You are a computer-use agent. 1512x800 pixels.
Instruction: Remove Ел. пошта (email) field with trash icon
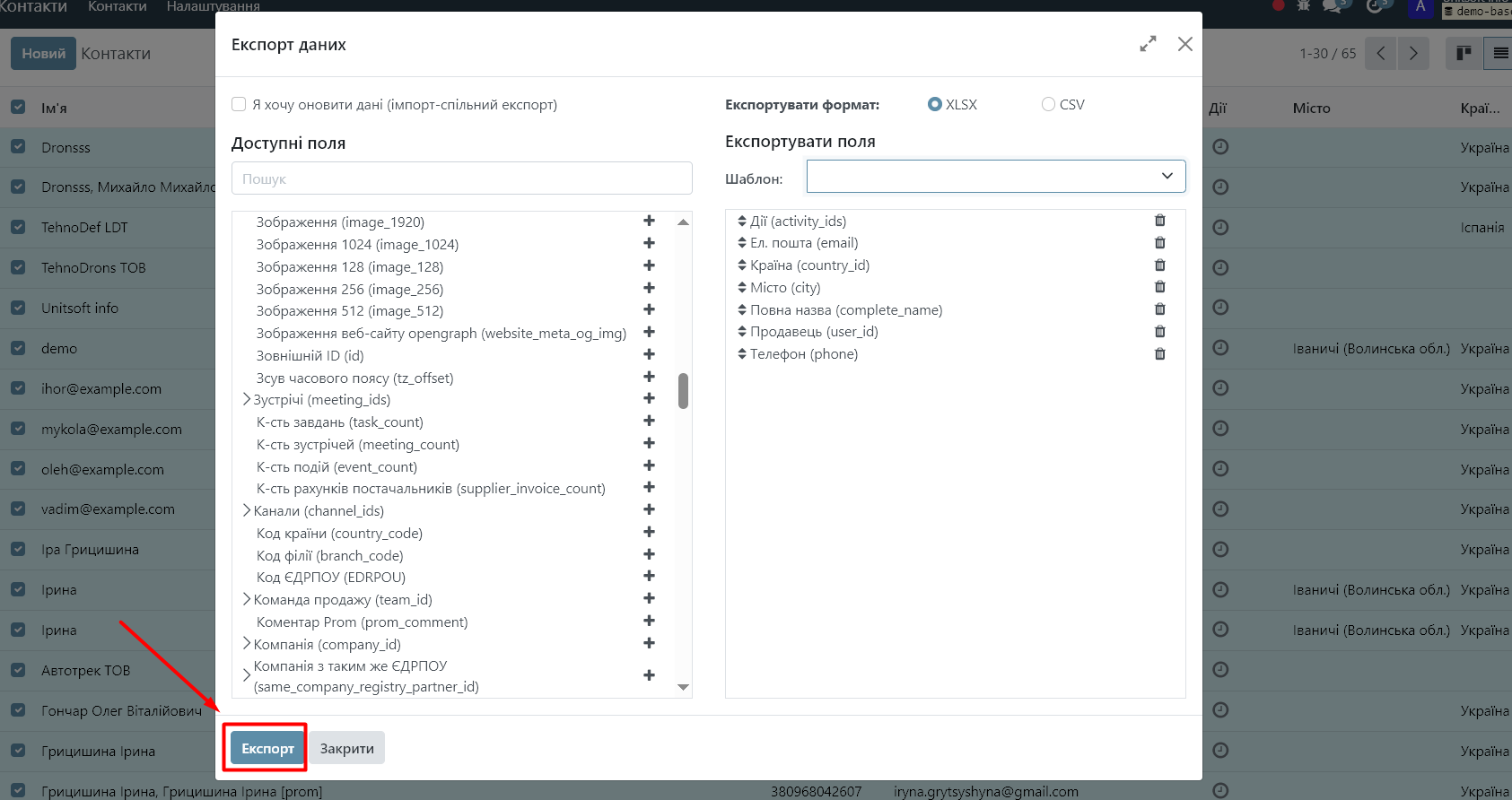(x=1159, y=243)
